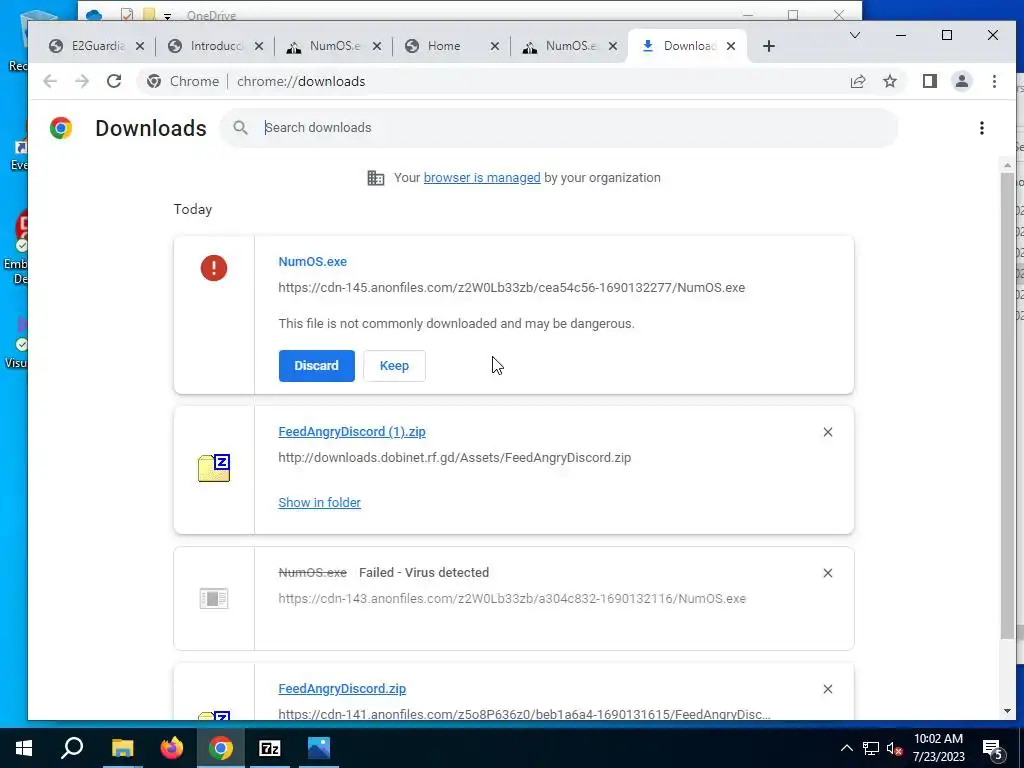This screenshot has width=1024, height=768.
Task: Click the share this page icon
Action: (x=857, y=81)
